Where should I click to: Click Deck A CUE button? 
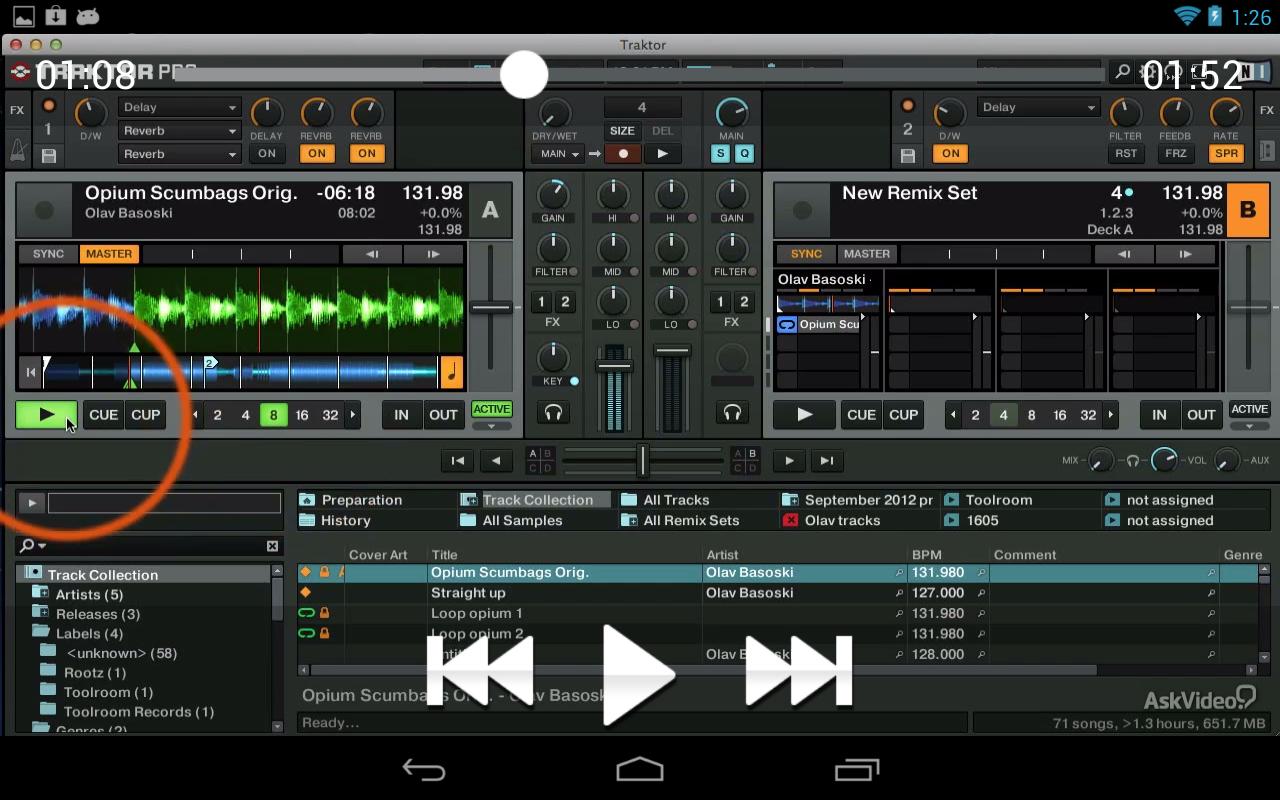(x=103, y=415)
